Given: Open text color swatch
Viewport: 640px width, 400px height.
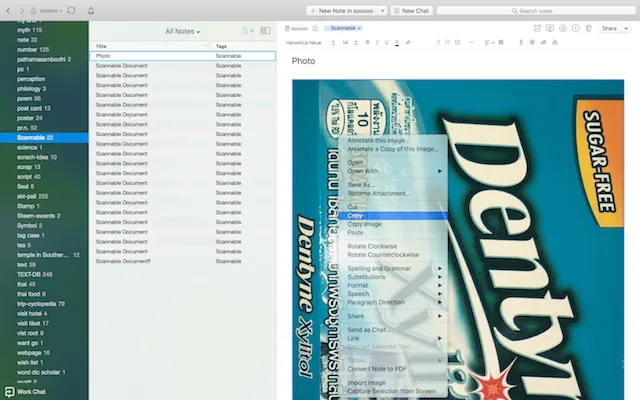Looking at the screenshot, I should (397, 42).
